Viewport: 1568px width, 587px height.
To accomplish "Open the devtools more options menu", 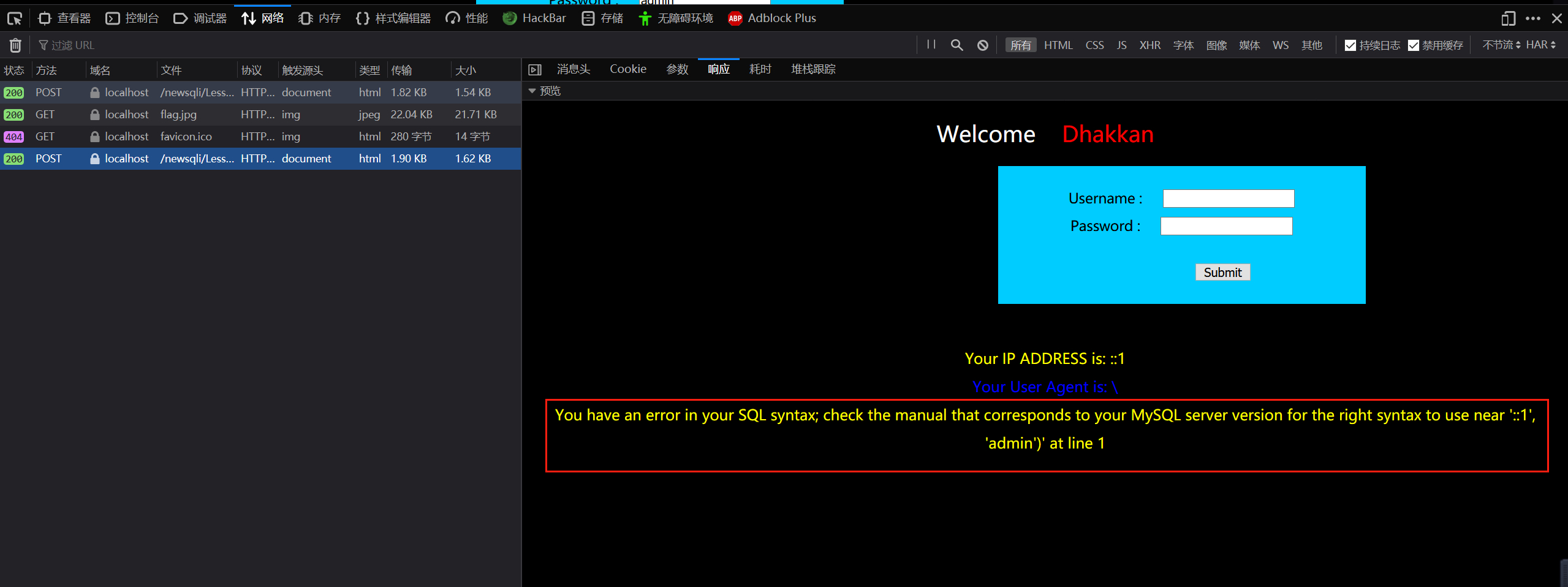I will point(1533,18).
